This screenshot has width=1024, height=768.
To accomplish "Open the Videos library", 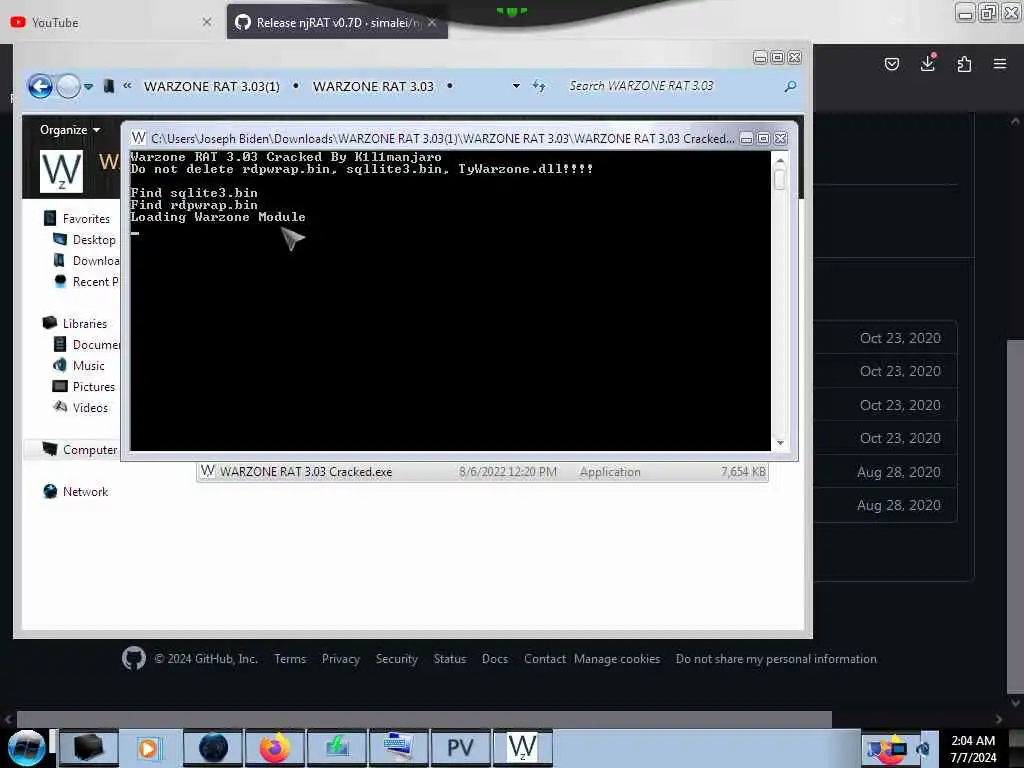I will tap(80, 407).
